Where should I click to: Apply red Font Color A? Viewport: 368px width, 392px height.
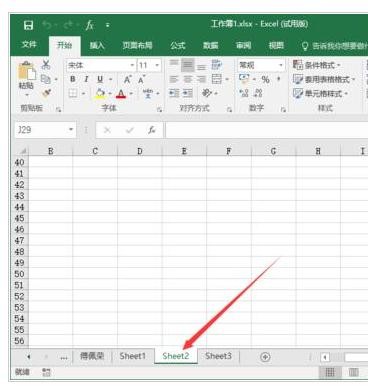pyautogui.click(x=121, y=94)
